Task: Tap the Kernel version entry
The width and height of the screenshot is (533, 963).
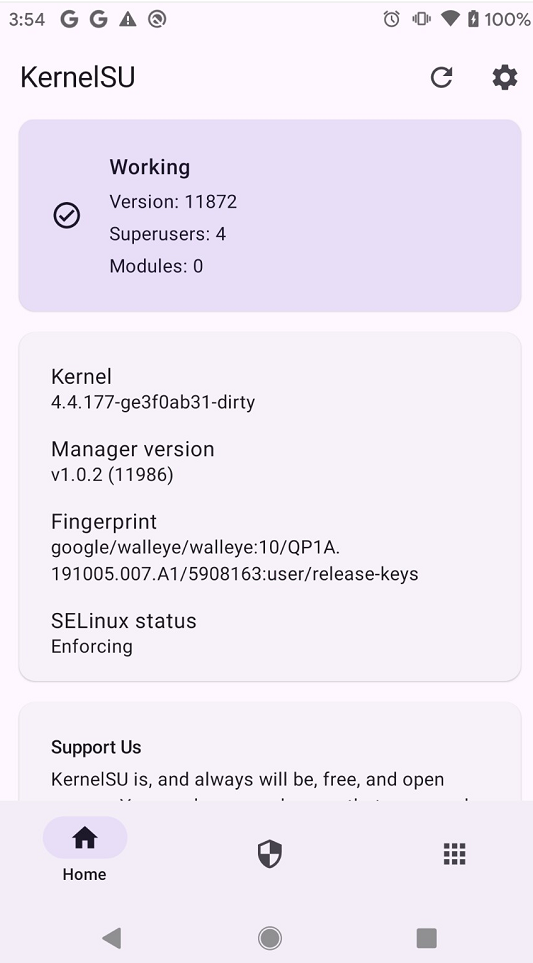Action: point(153,389)
